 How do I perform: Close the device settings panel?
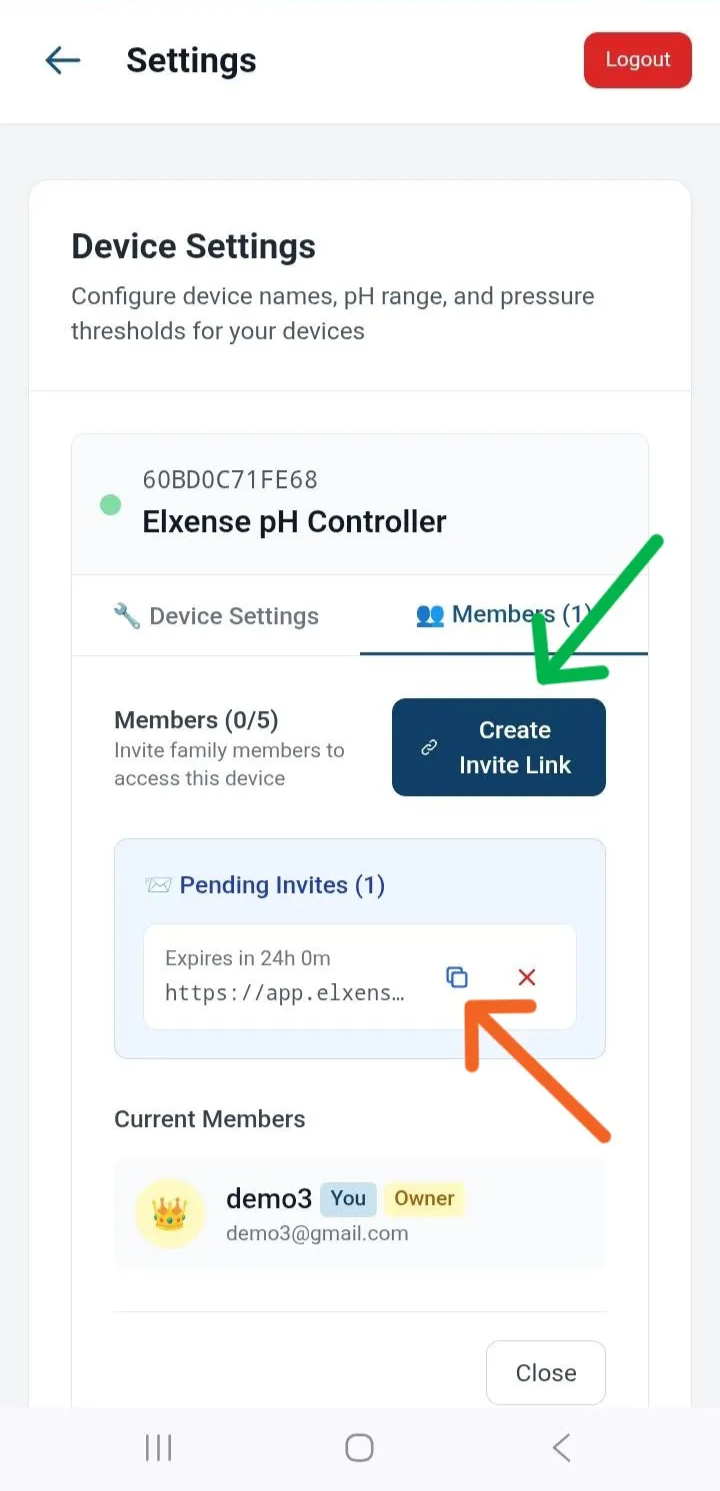[545, 1373]
